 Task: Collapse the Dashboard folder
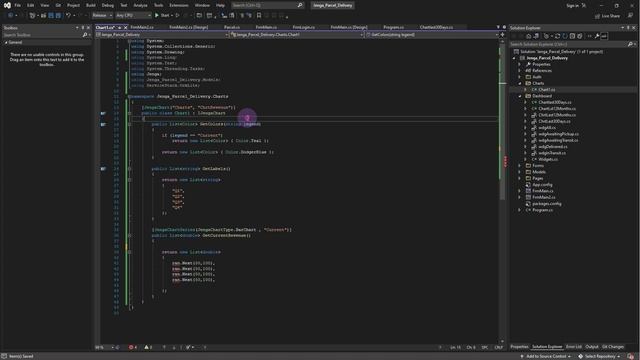click(520, 96)
